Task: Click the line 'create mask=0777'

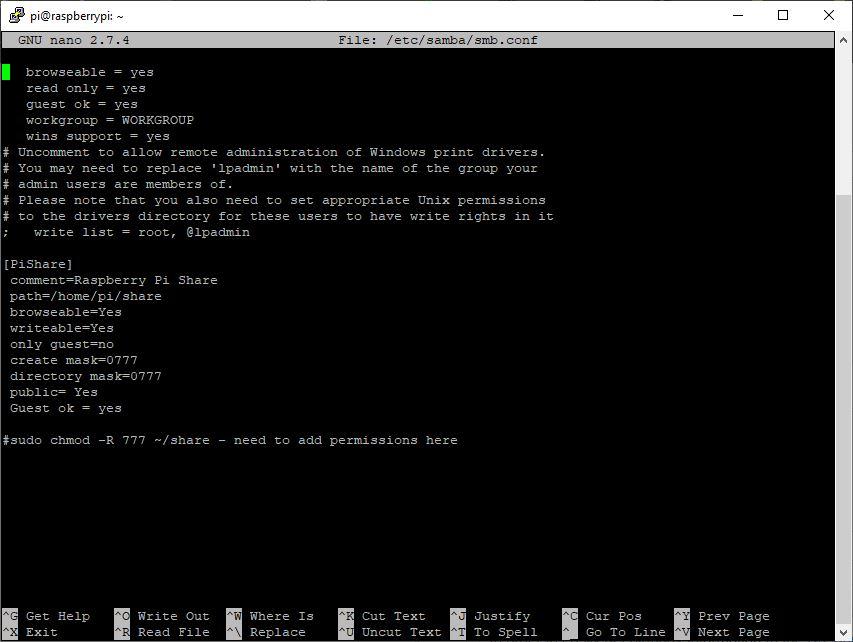Action: [x=74, y=360]
